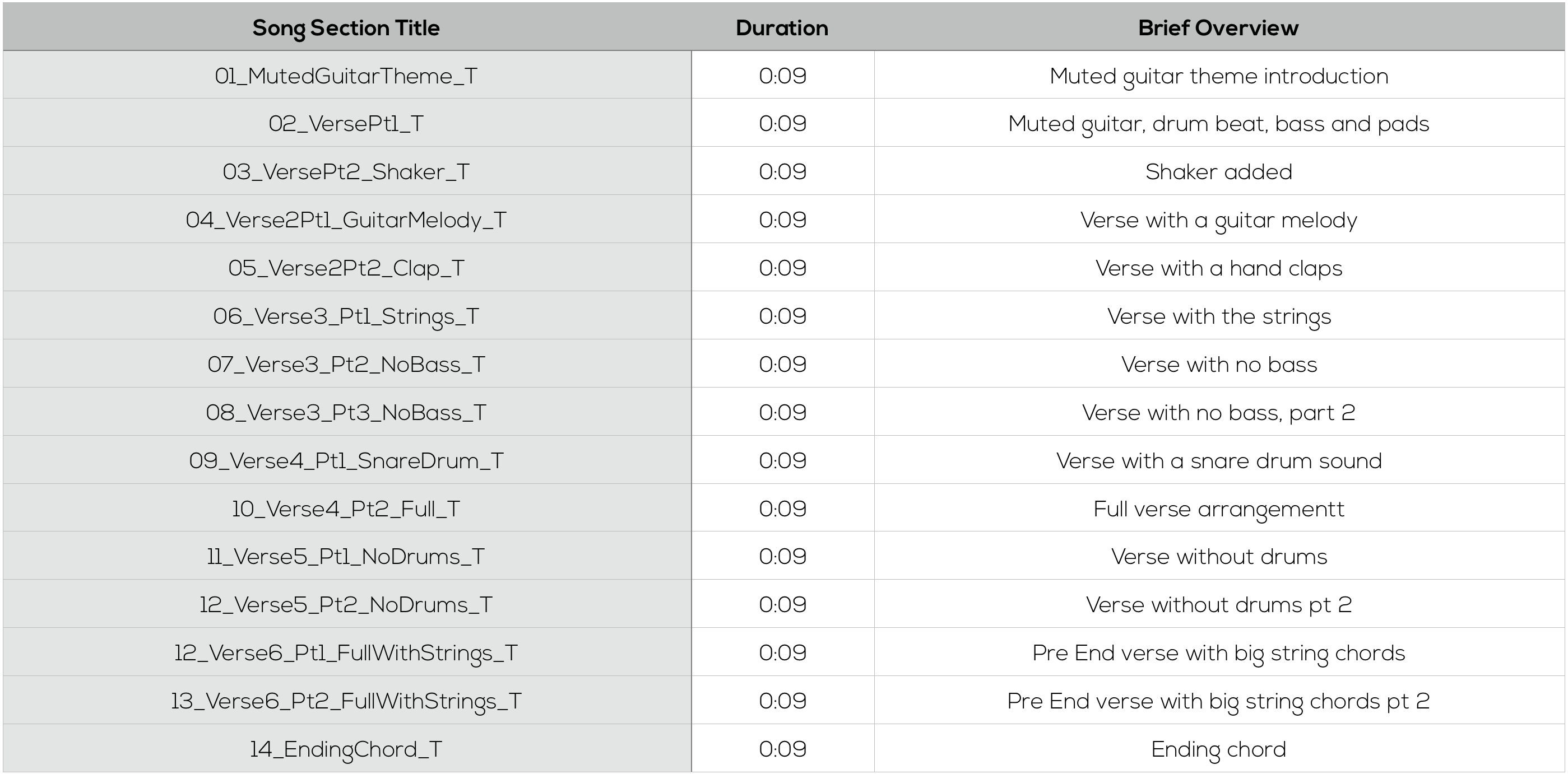Click the Song Section Title column header

point(346,28)
